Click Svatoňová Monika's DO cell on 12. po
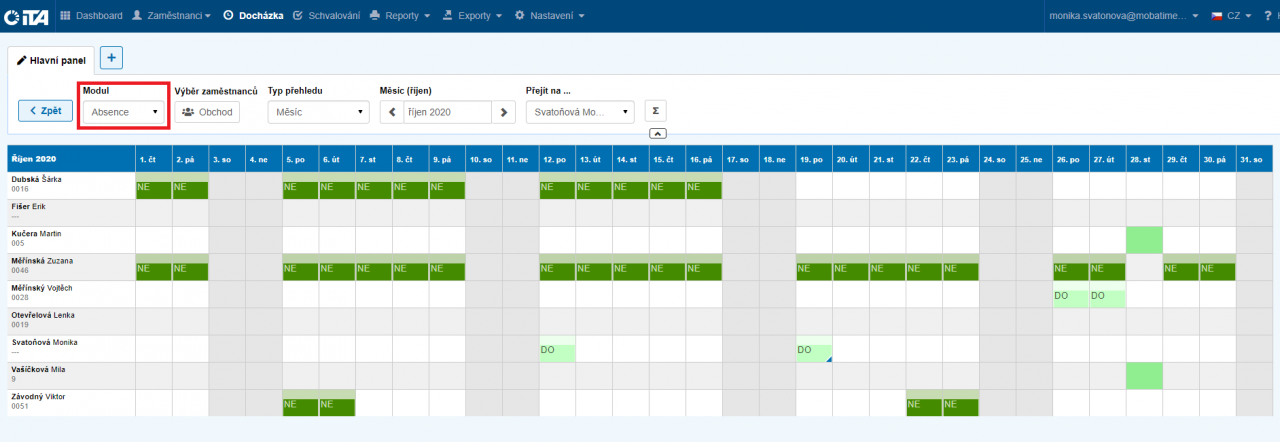1280x442 pixels. point(557,351)
